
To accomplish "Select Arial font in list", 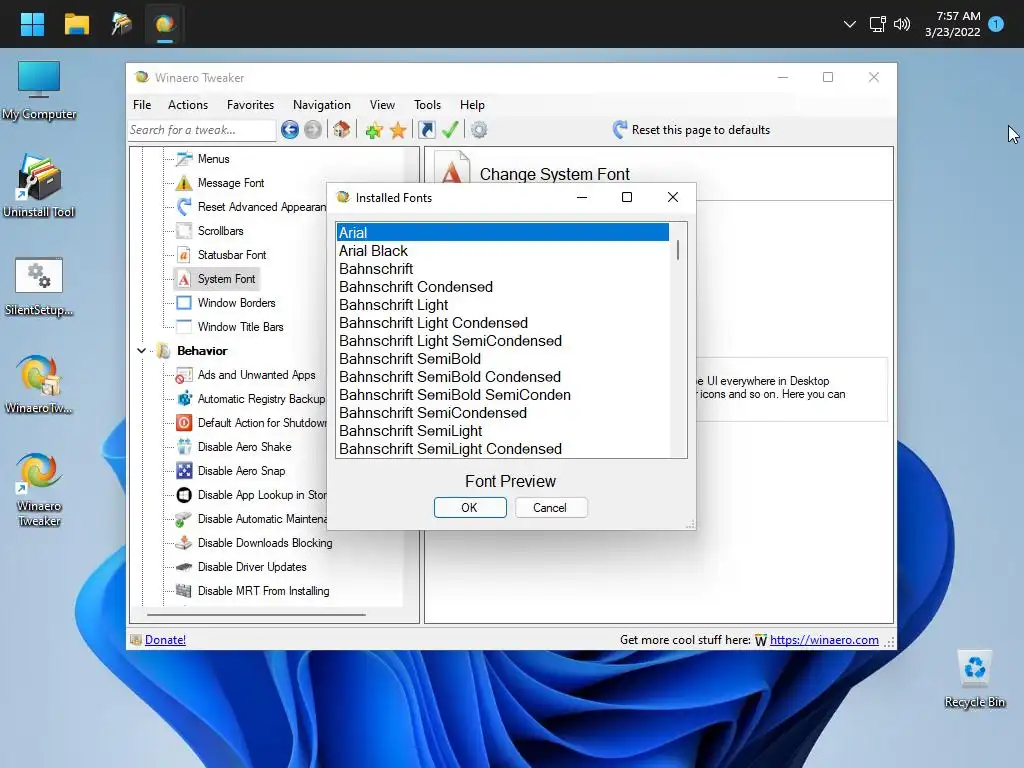I will (x=502, y=232).
